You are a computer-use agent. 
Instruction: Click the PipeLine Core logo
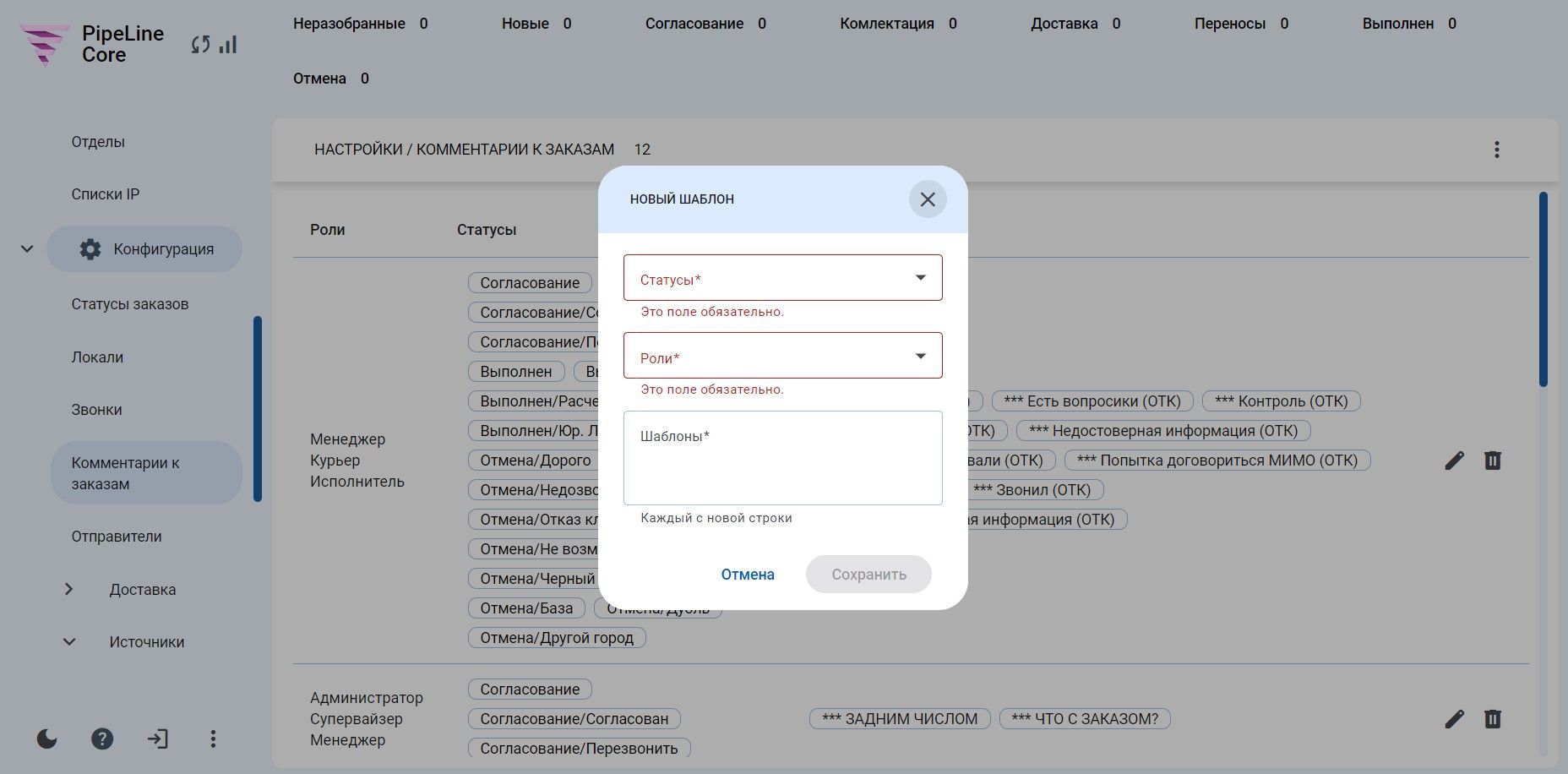(x=91, y=44)
